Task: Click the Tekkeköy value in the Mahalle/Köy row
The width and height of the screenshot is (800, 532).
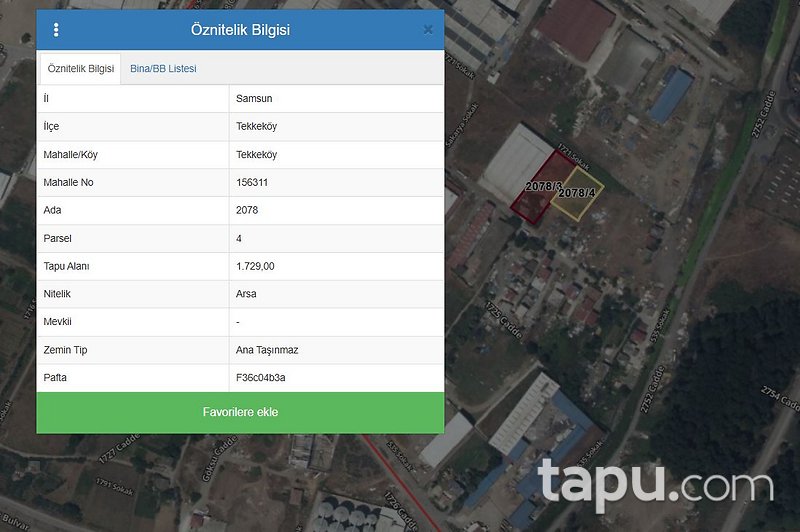Action: pos(256,155)
